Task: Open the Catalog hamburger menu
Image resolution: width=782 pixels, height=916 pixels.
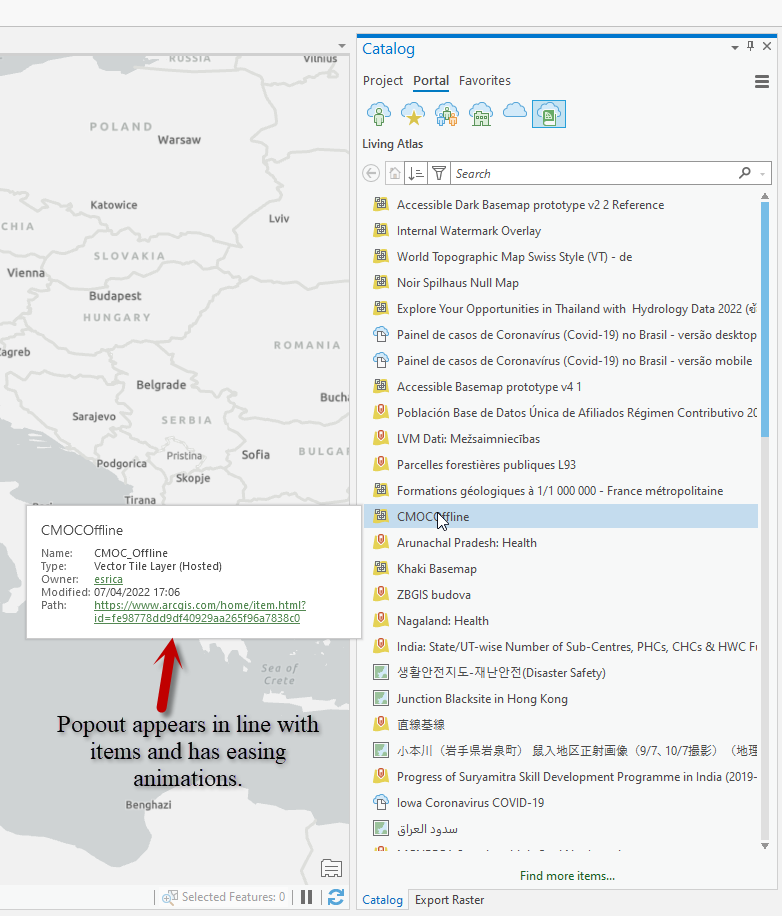Action: [x=762, y=82]
